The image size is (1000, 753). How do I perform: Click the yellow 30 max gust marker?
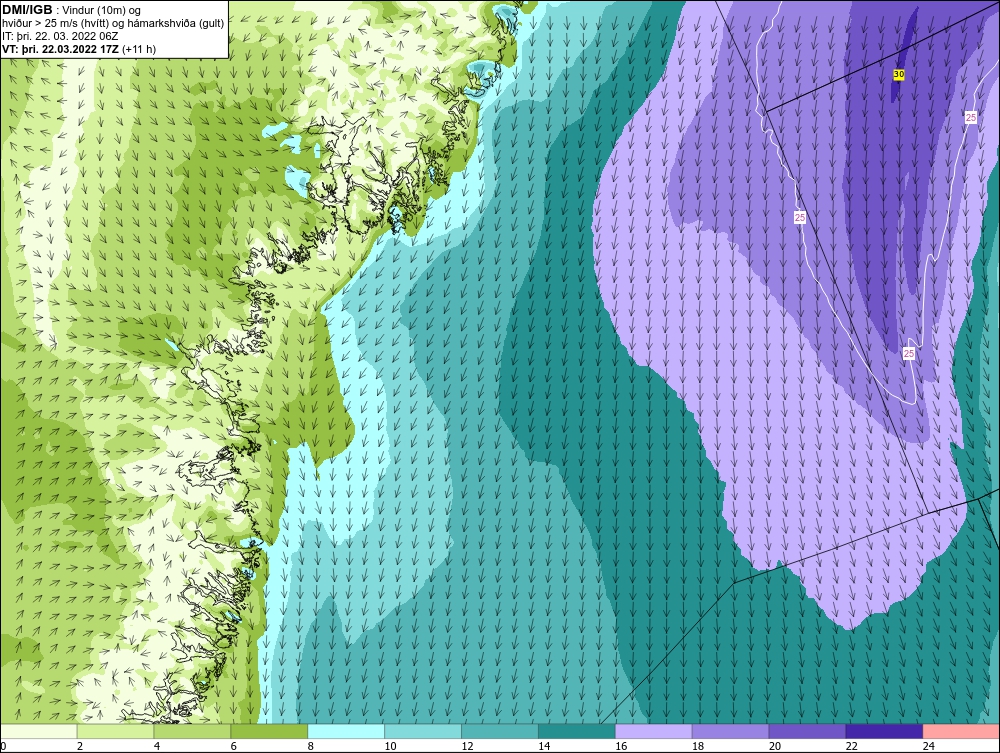coord(899,75)
